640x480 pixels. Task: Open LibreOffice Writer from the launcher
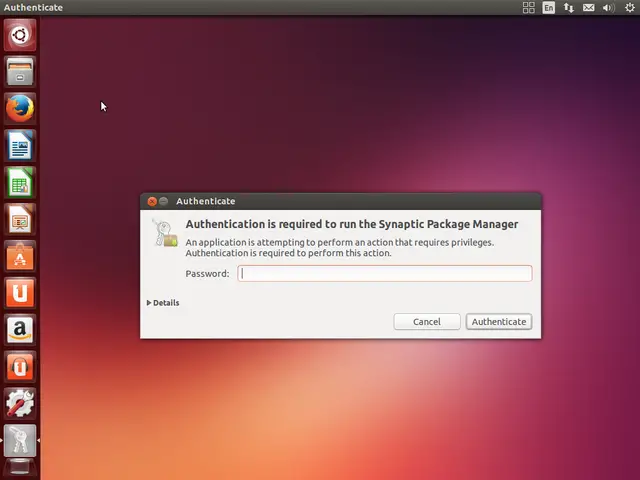[x=20, y=145]
